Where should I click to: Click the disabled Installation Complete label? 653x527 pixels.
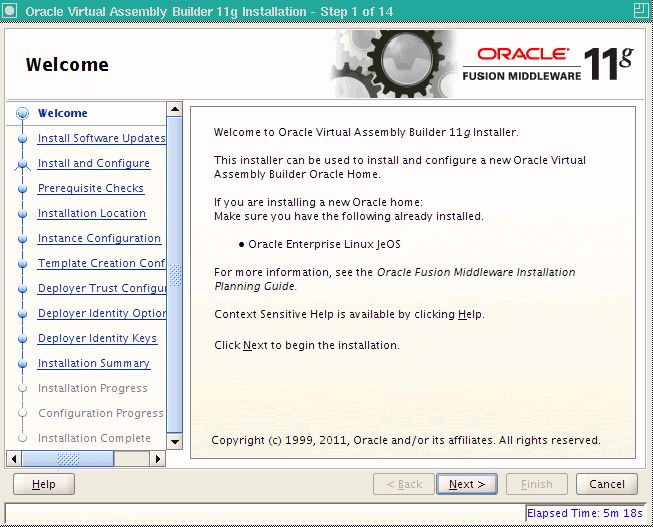[94, 438]
